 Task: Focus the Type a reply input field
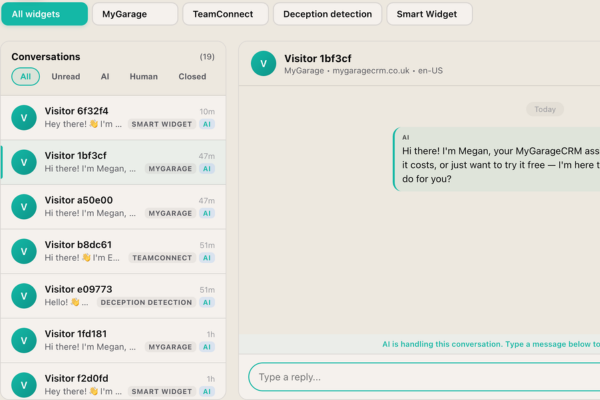tap(424, 377)
